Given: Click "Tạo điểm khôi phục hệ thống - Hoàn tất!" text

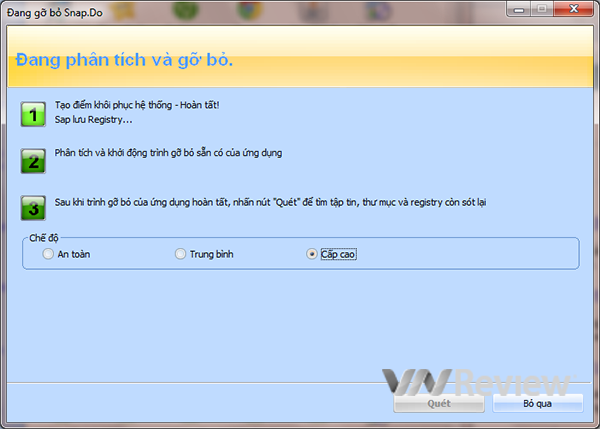Looking at the screenshot, I should [x=137, y=105].
